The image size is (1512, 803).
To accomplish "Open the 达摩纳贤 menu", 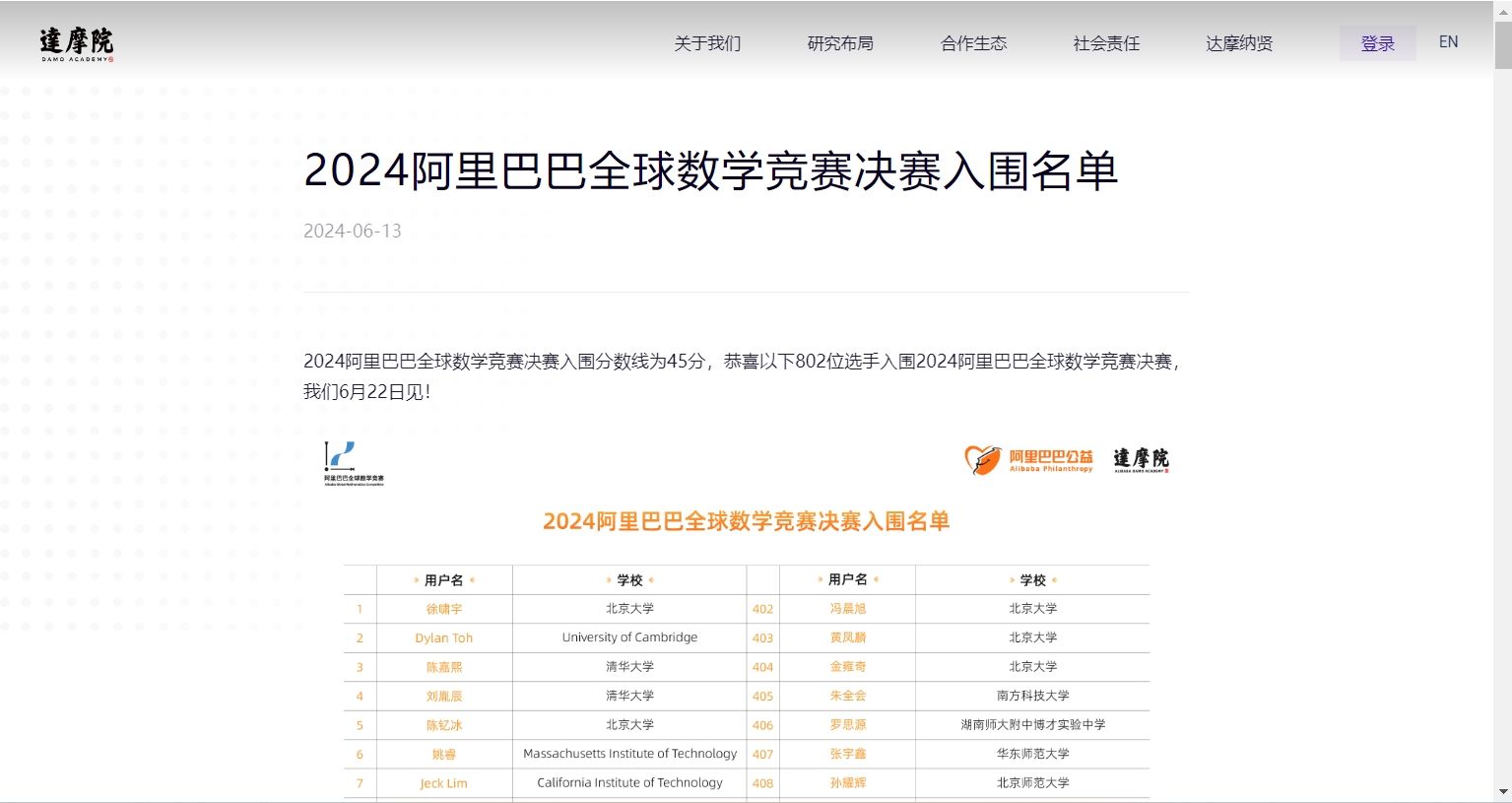I will [x=1239, y=43].
